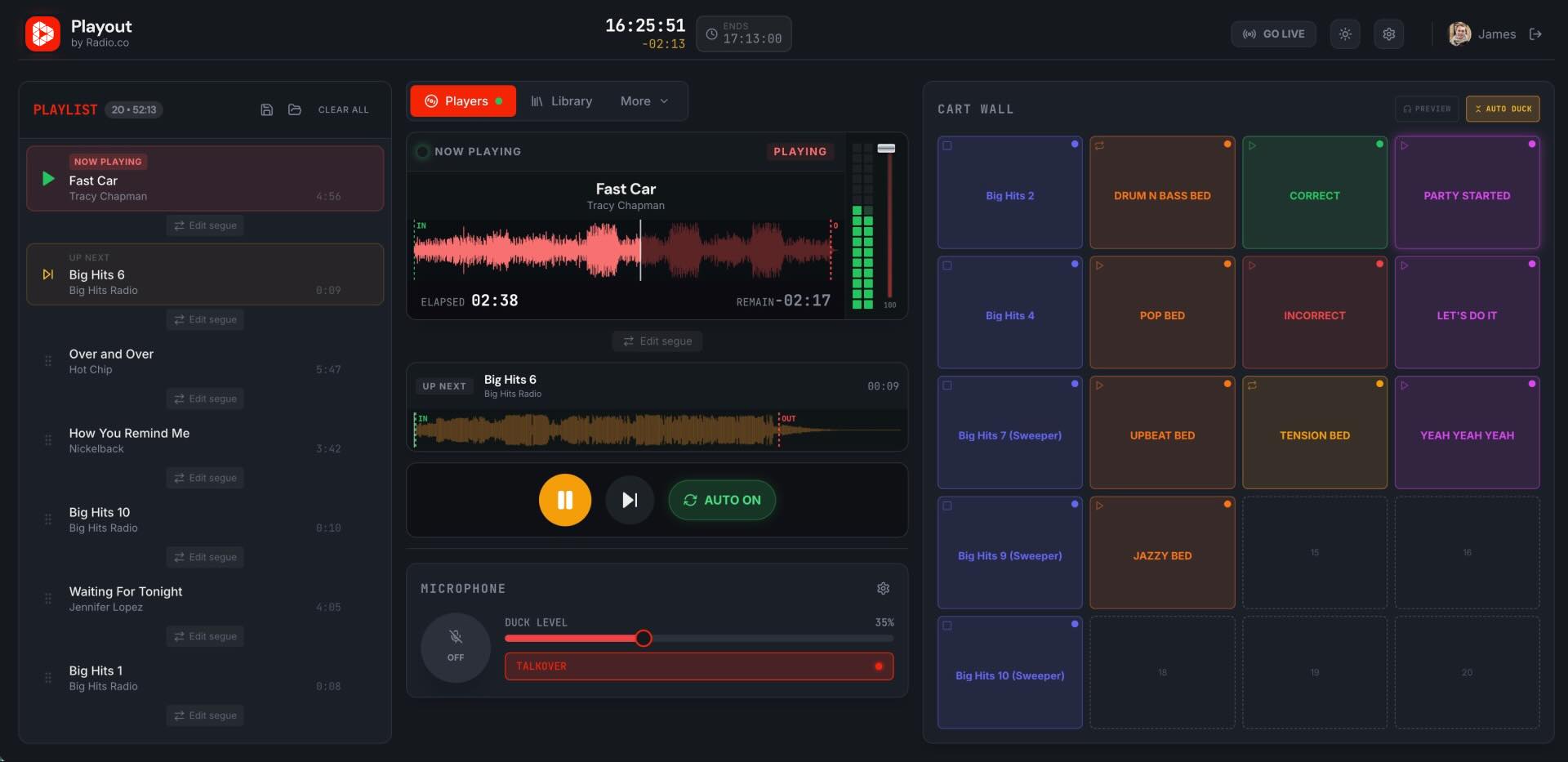
Task: Click the player volume fader handle
Action: 886,149
